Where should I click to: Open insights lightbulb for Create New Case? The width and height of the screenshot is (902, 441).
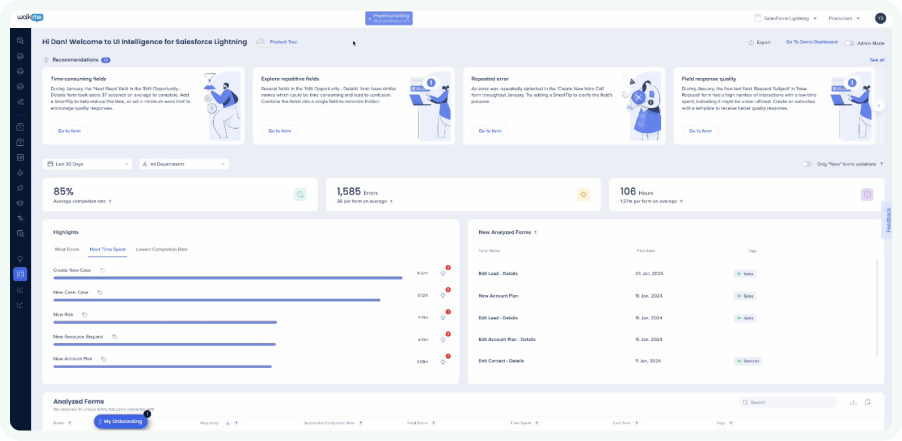443,274
